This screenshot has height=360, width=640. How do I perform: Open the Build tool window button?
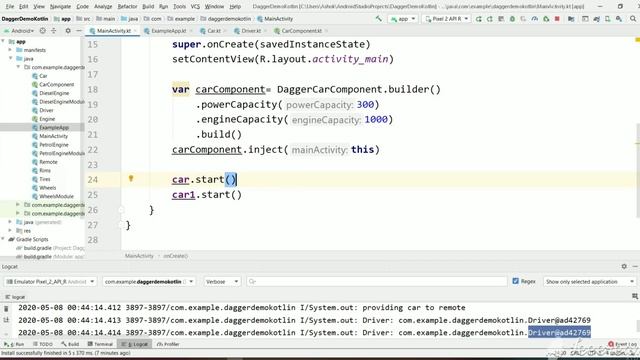70,344
